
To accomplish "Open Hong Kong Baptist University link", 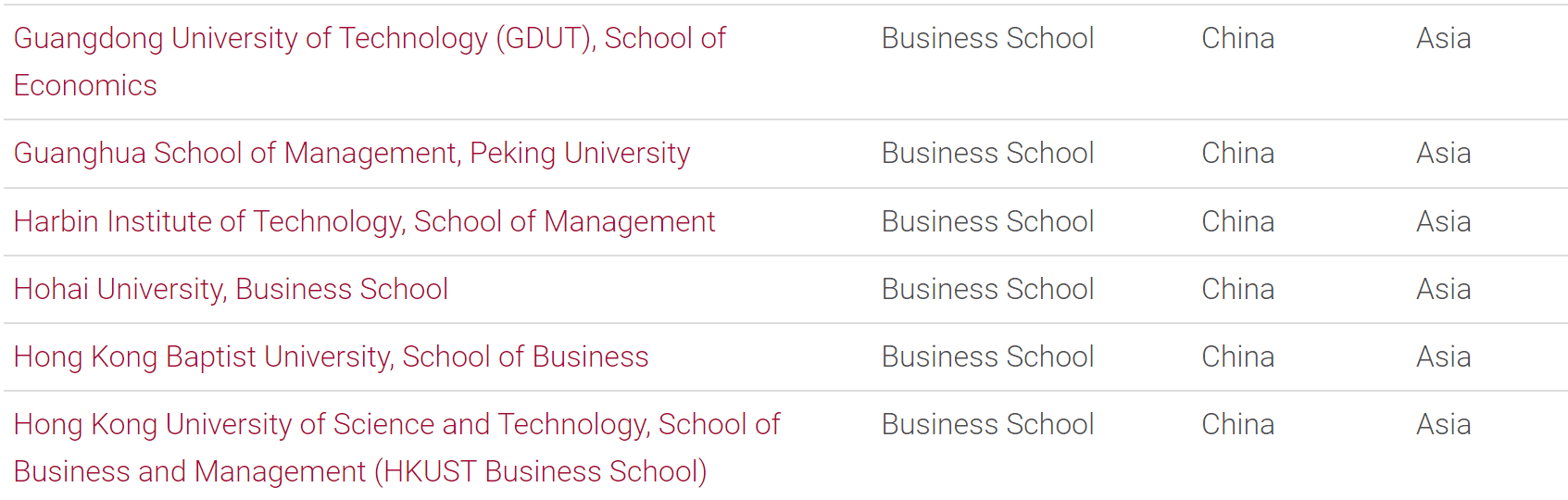I will pyautogui.click(x=331, y=356).
